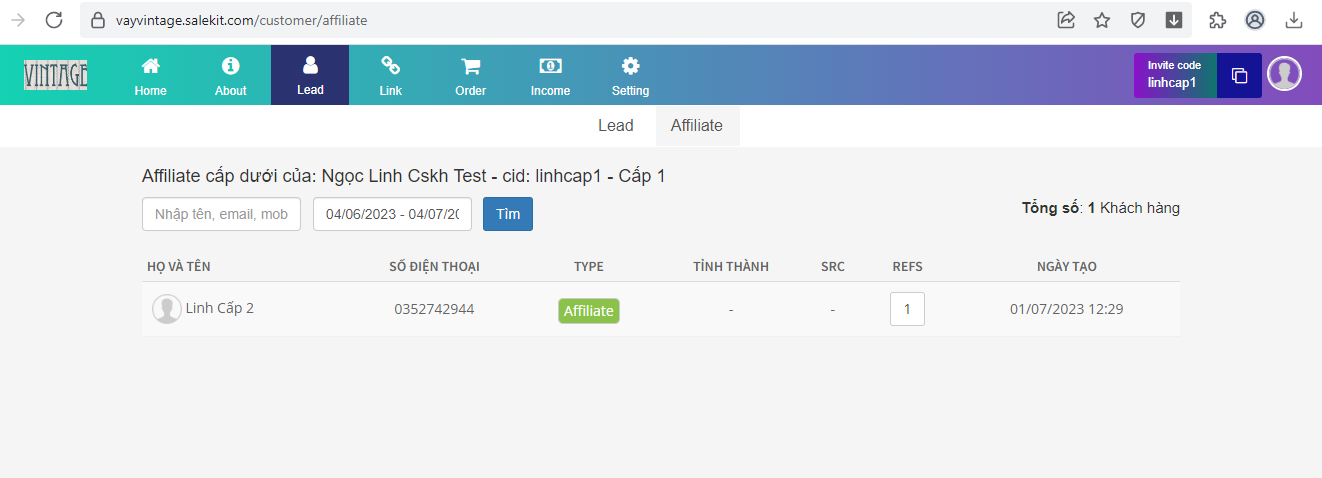Open the date range picker field
The width and height of the screenshot is (1322, 478).
pos(392,214)
